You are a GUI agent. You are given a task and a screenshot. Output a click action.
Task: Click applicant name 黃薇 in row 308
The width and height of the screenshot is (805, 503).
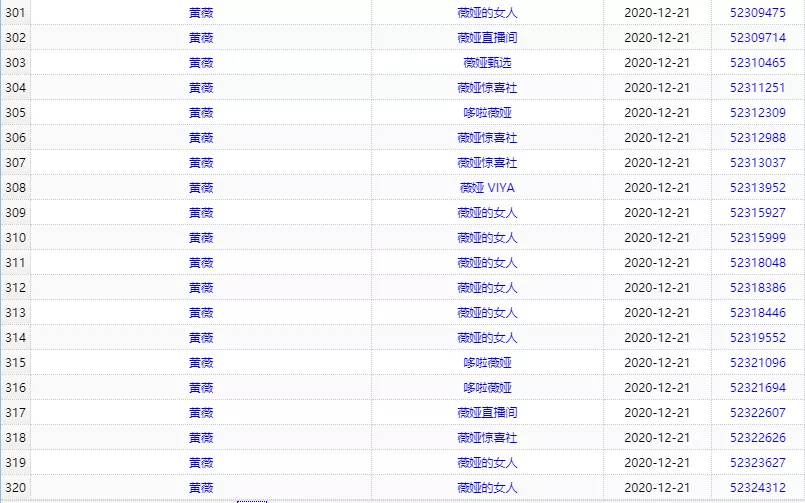point(201,188)
